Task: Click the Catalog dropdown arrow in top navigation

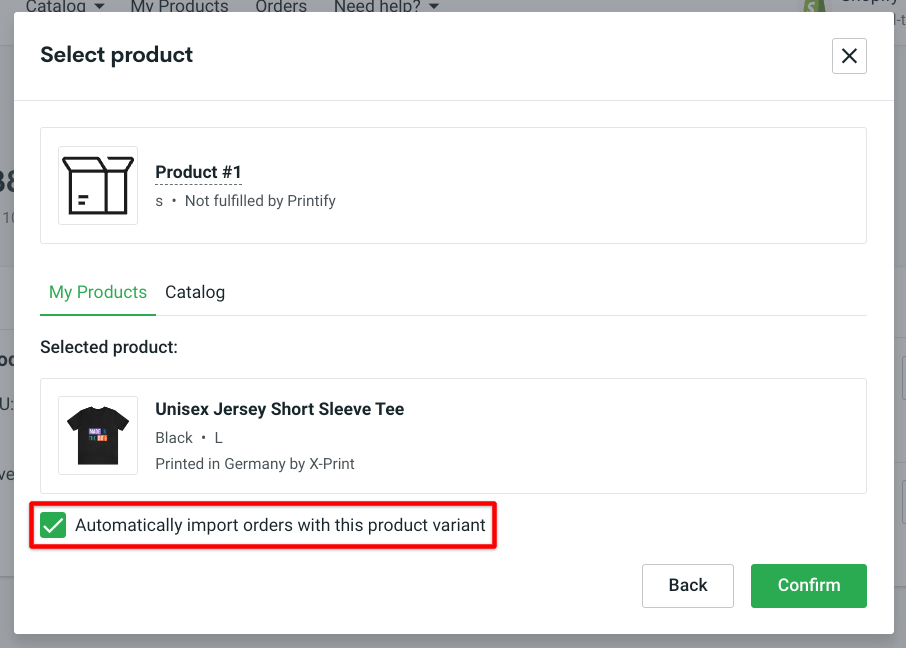Action: tap(98, 5)
